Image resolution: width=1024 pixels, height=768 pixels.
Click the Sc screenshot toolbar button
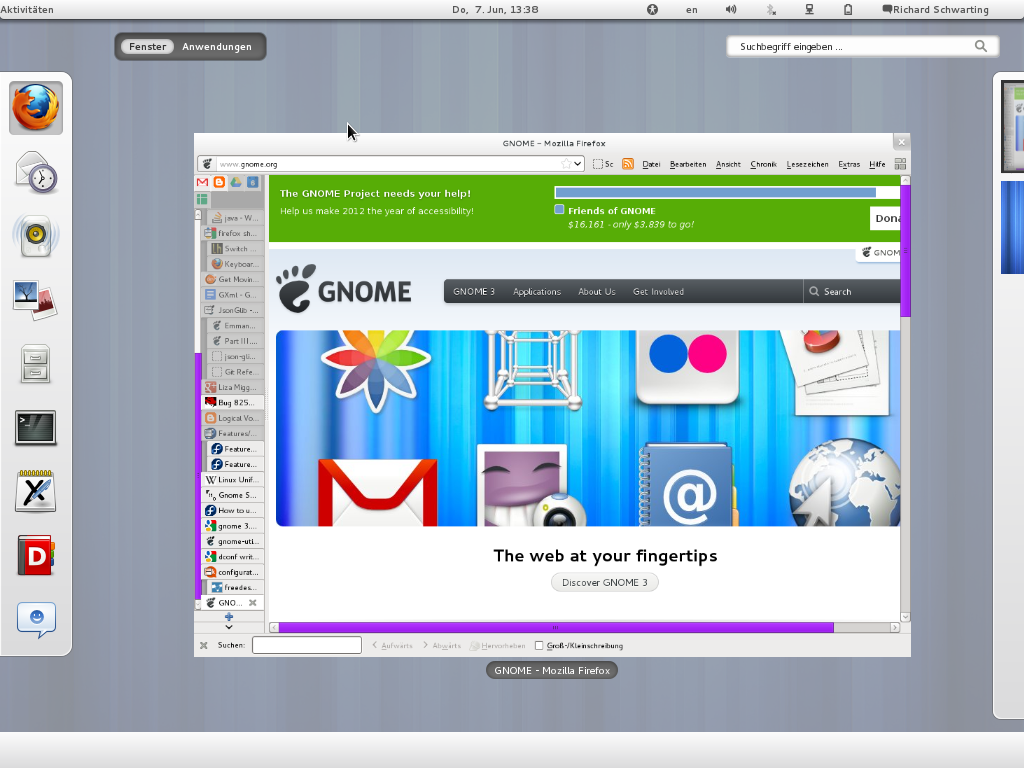pos(603,164)
